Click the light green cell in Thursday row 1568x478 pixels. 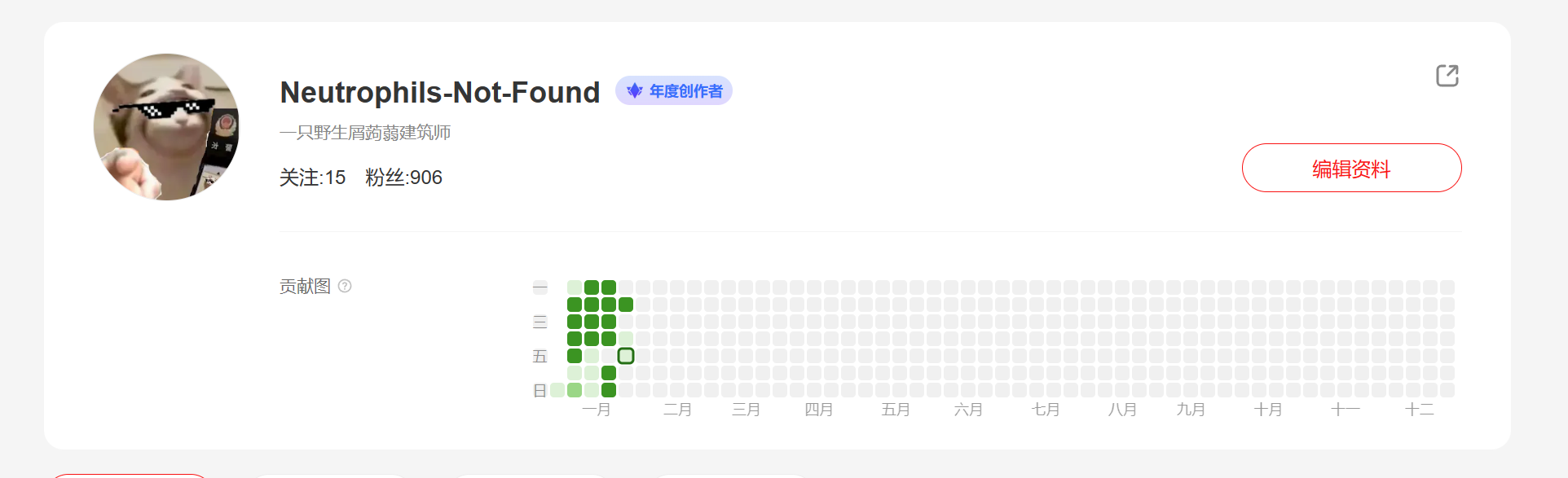point(626,339)
